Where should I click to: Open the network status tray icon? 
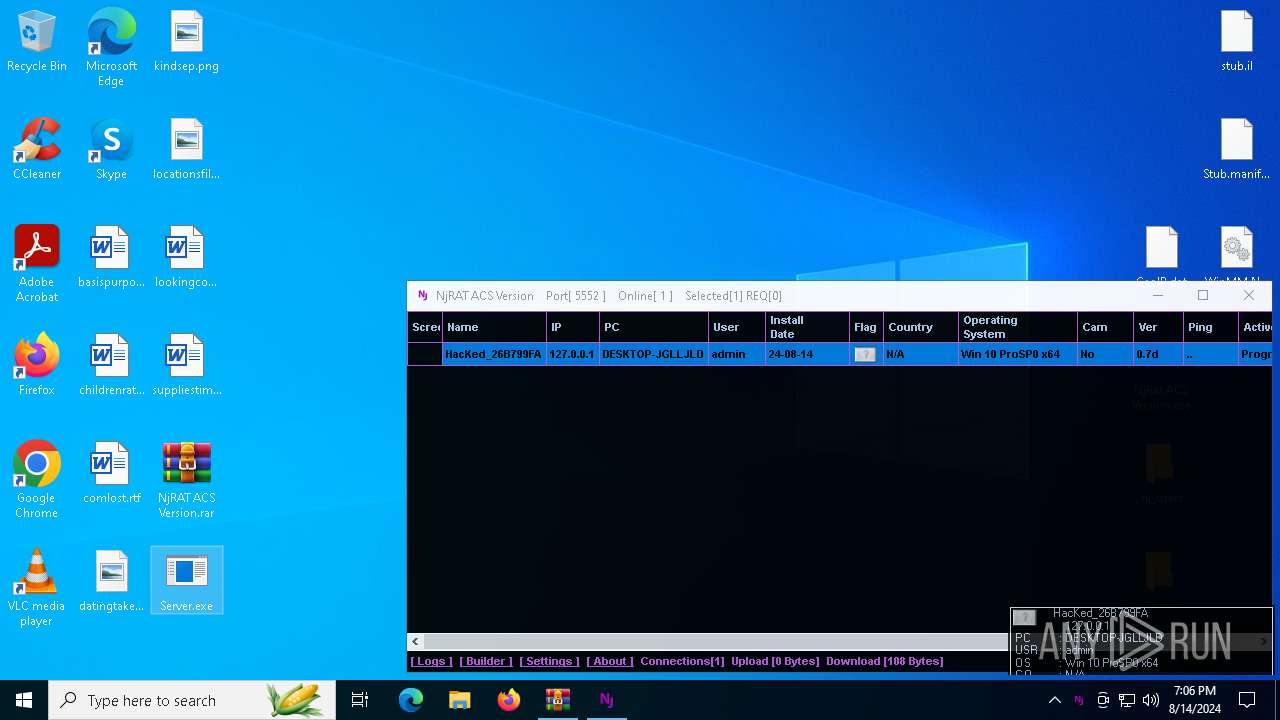1127,700
